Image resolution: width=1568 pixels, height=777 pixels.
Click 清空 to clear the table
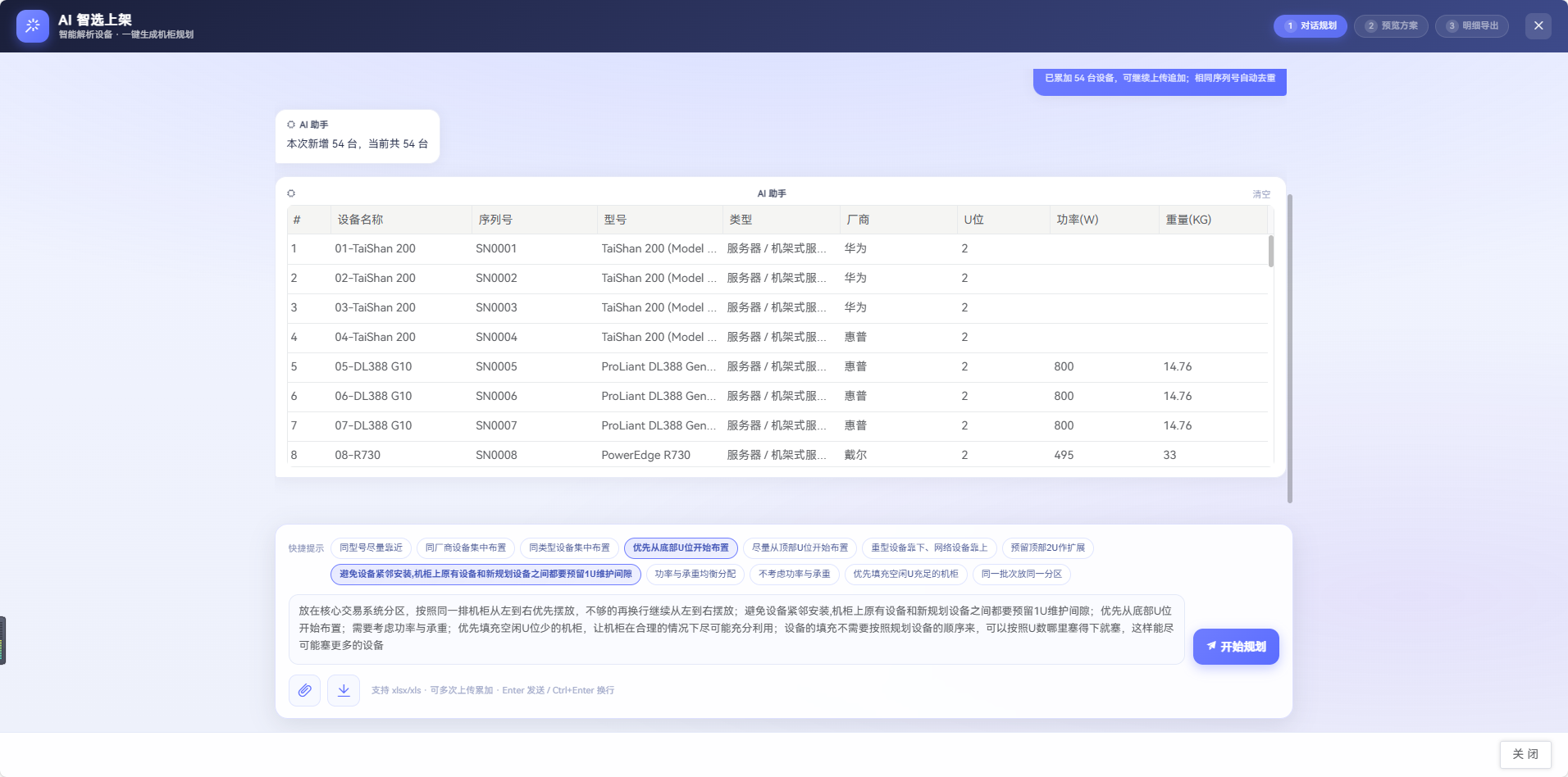pos(1261,194)
